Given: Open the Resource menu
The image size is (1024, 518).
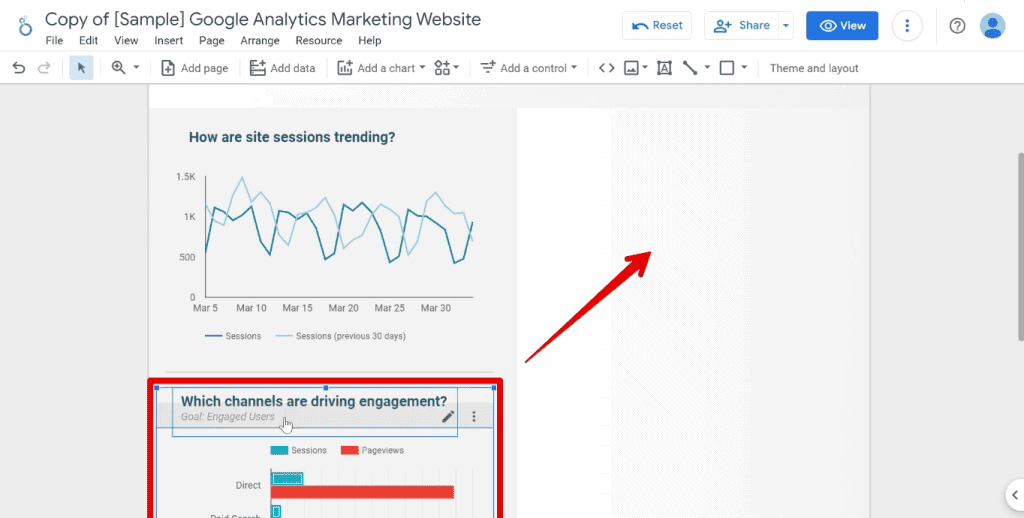Looking at the screenshot, I should (319, 40).
